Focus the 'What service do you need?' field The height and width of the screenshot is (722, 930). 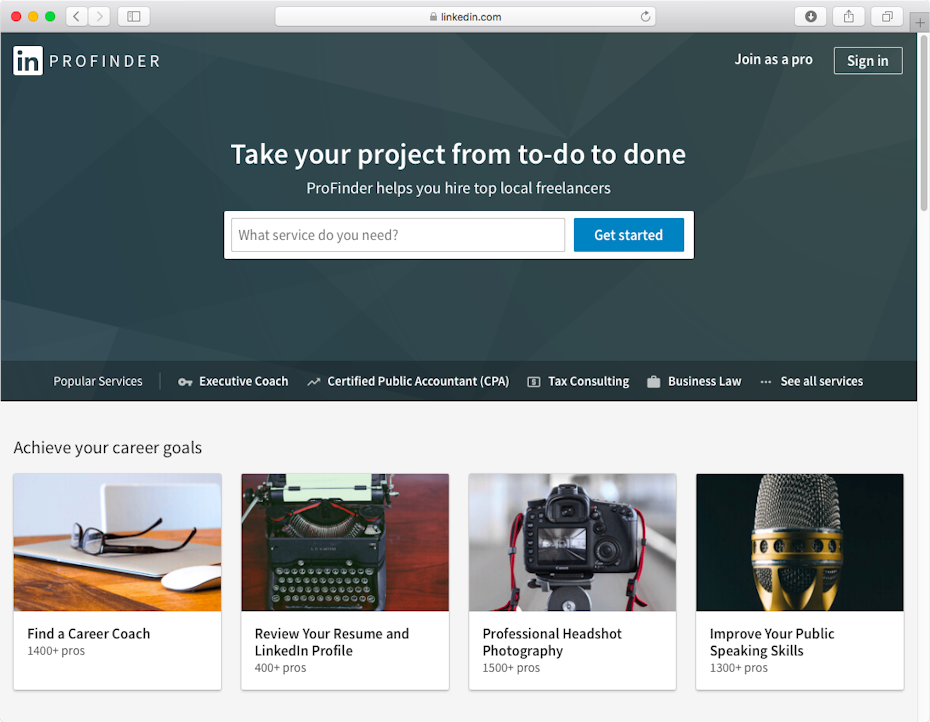(x=398, y=235)
